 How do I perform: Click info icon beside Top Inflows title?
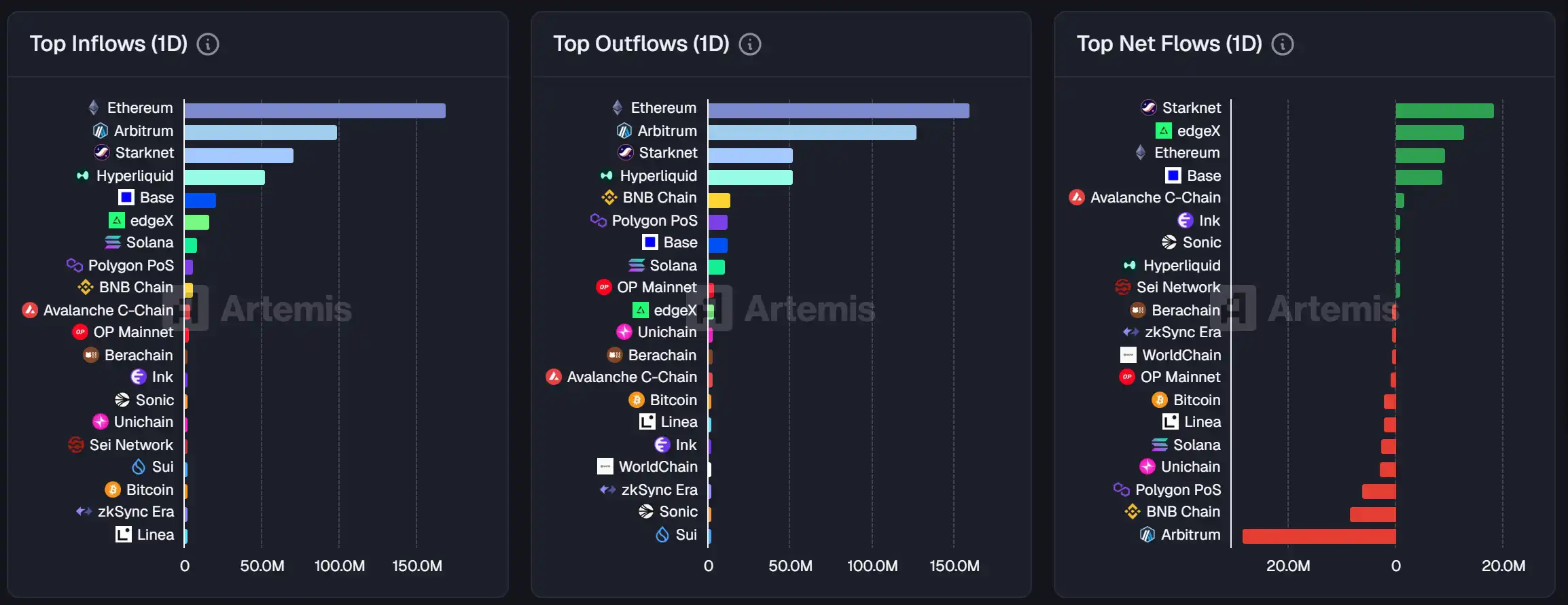coord(208,44)
